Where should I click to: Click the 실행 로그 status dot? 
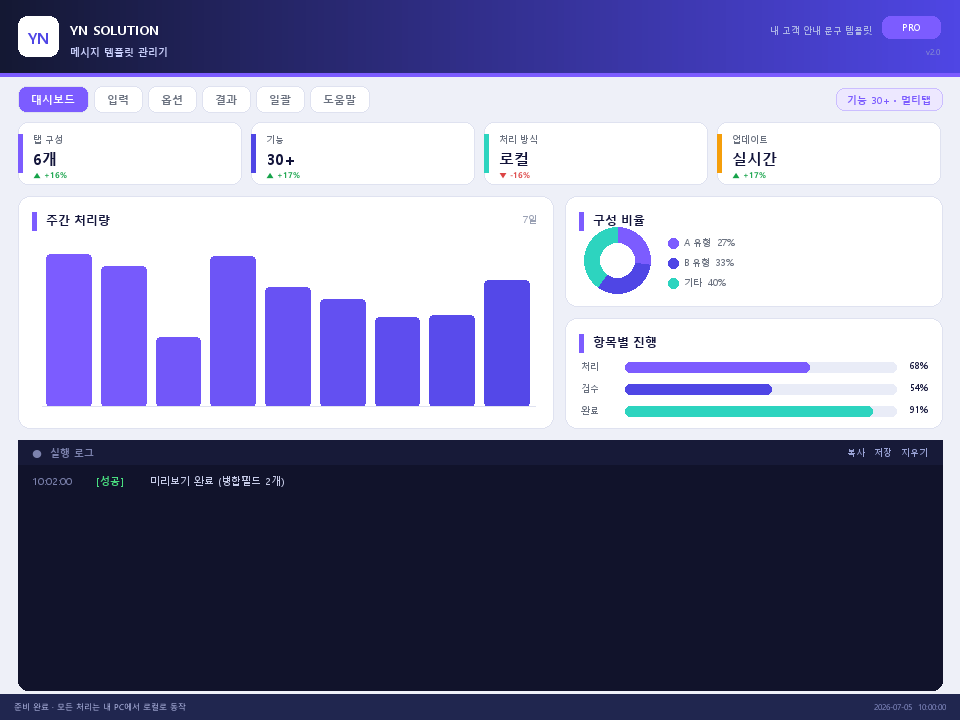pyautogui.click(x=37, y=454)
